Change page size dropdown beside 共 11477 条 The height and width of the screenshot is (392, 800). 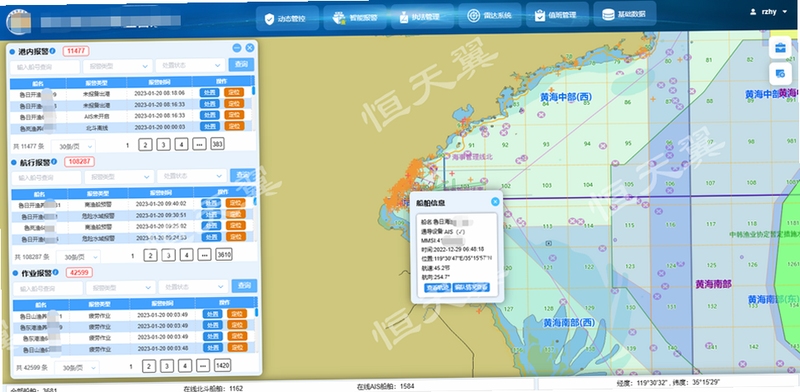click(73, 146)
